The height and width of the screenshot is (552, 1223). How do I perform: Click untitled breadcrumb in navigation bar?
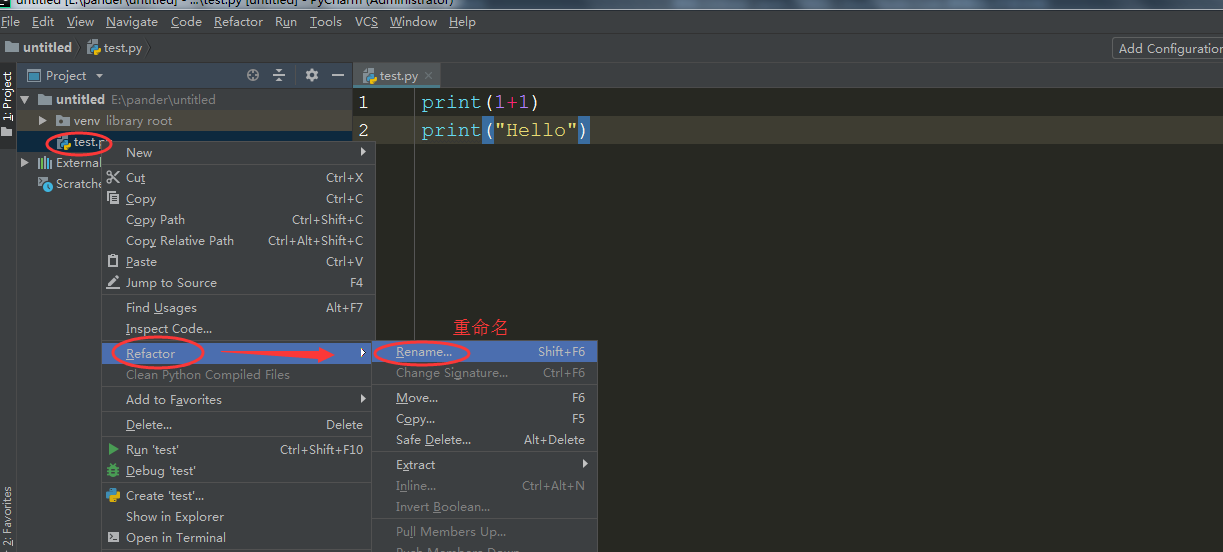point(39,47)
